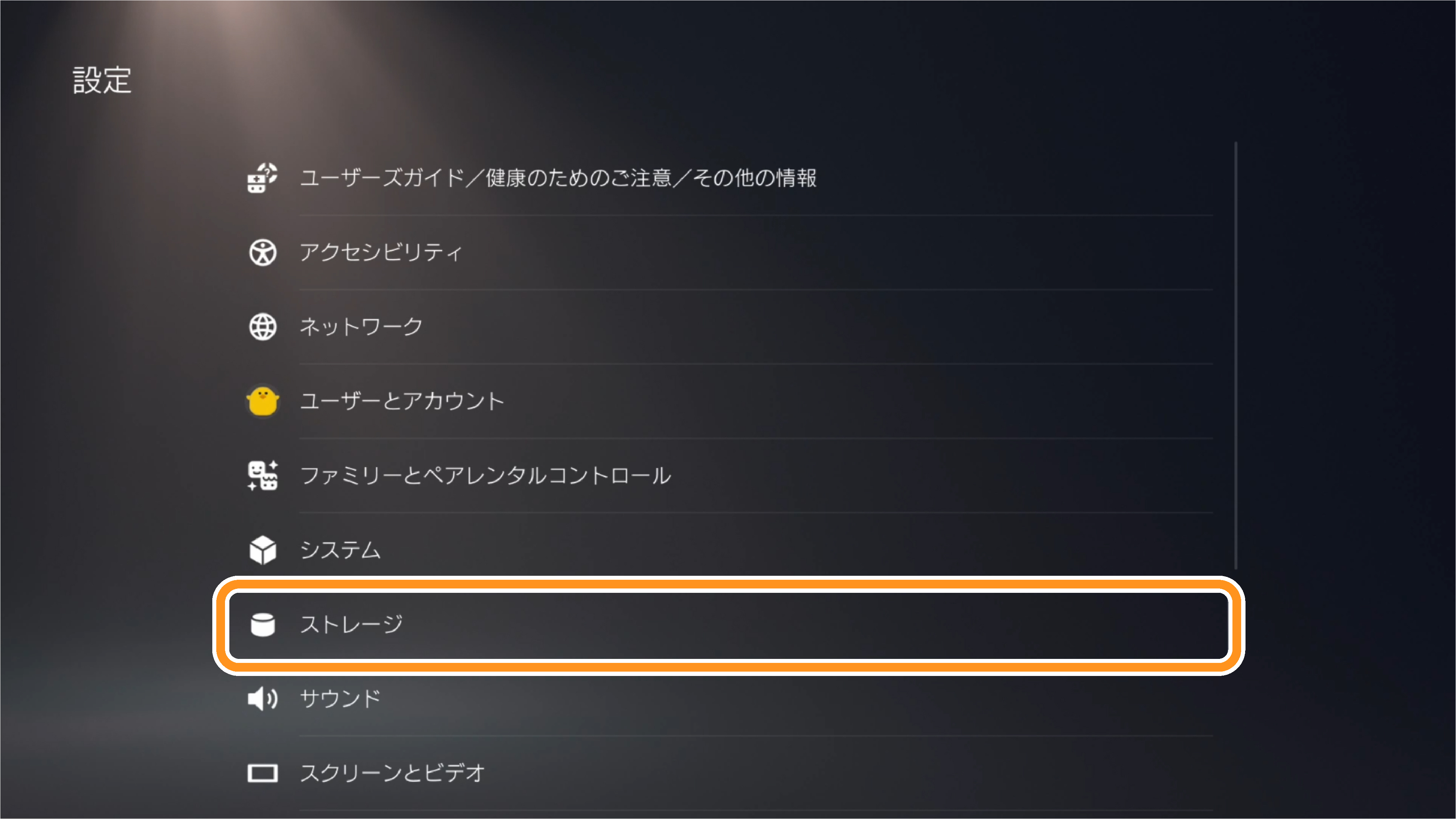Click the 設定 page title

tap(102, 80)
